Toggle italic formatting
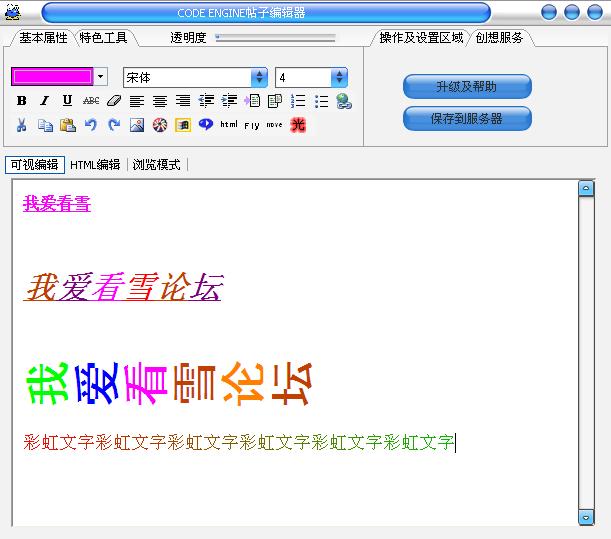 tap(44, 101)
